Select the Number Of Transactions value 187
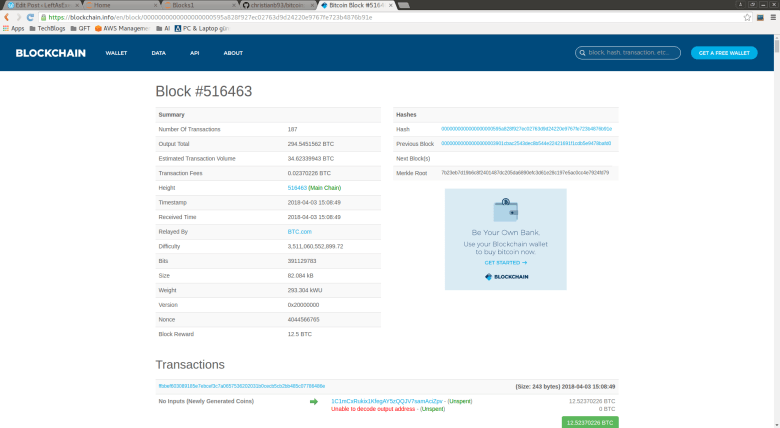 [292, 129]
